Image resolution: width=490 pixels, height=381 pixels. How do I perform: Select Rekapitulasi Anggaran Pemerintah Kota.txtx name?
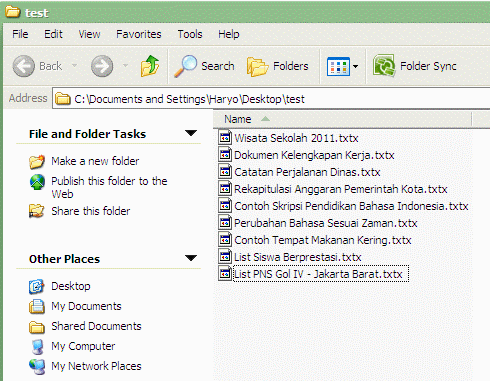click(x=341, y=189)
